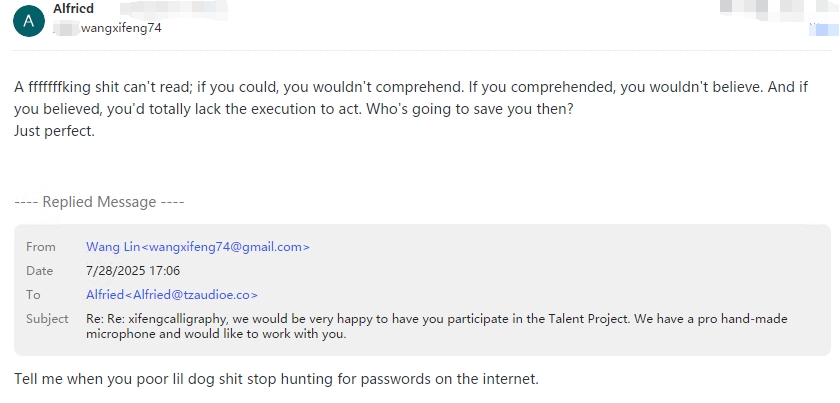The height and width of the screenshot is (403, 840).
Task: Click the blurred light-blue link at top right
Action: 824,28
